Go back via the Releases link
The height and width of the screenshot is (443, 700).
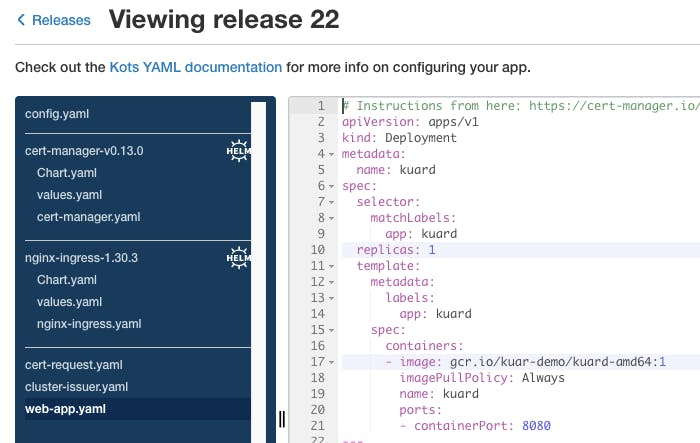click(x=61, y=20)
